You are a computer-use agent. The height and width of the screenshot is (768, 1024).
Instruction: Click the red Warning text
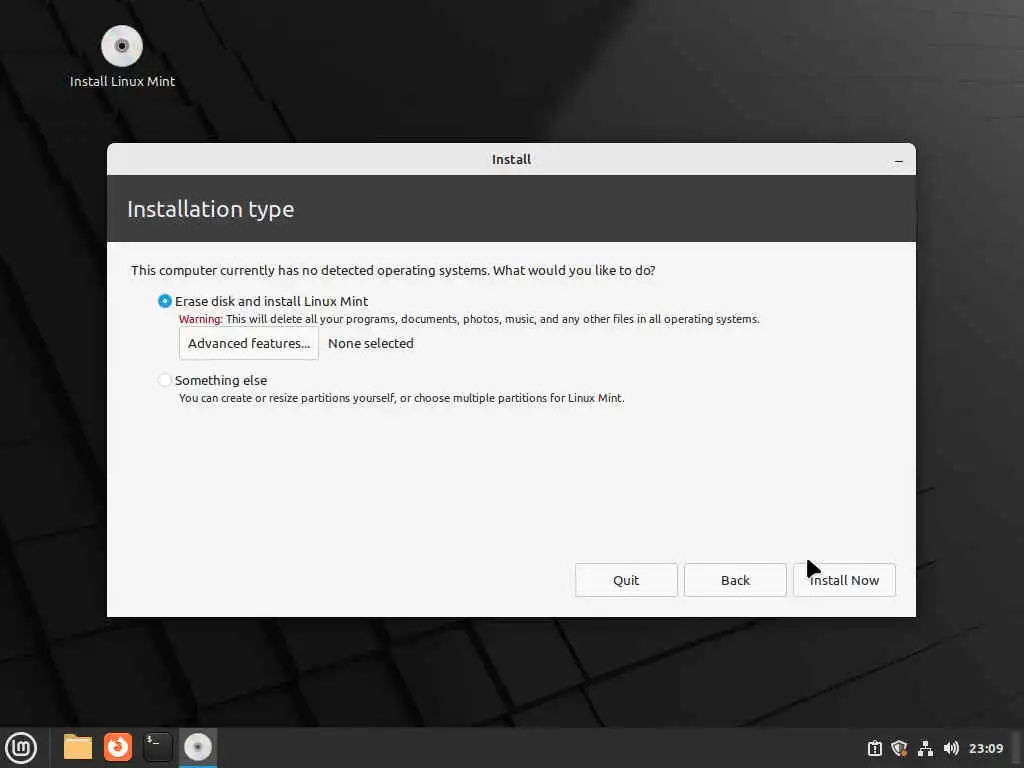click(x=200, y=319)
